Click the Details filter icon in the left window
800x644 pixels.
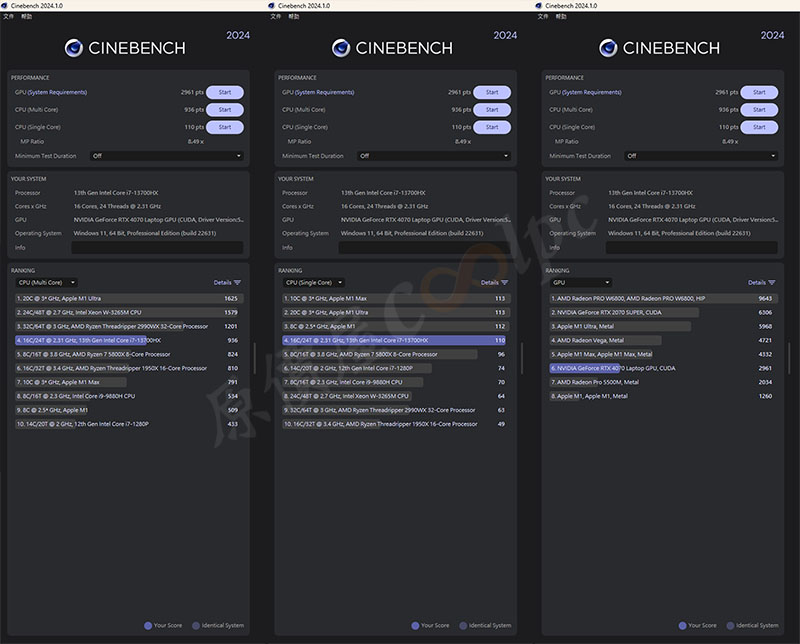(x=237, y=282)
